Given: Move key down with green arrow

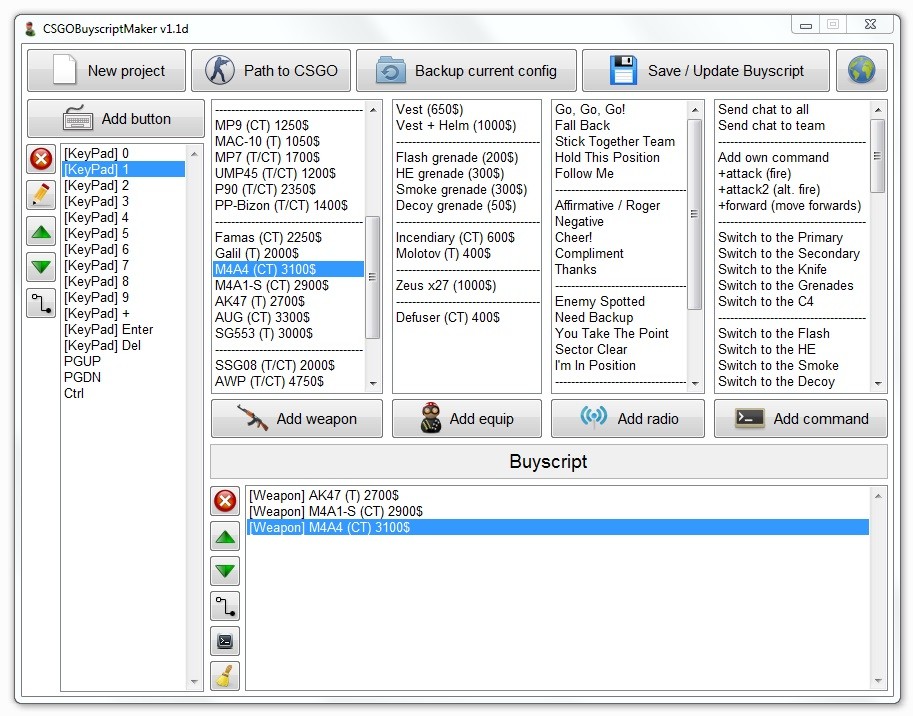Looking at the screenshot, I should (x=41, y=268).
